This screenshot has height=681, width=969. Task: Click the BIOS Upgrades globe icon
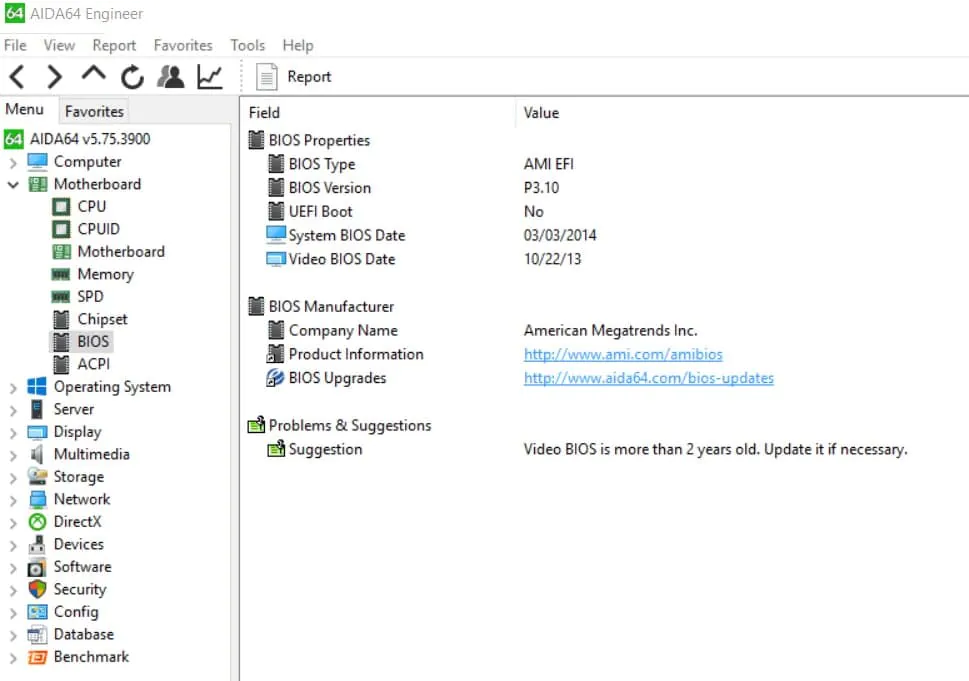pyautogui.click(x=275, y=378)
